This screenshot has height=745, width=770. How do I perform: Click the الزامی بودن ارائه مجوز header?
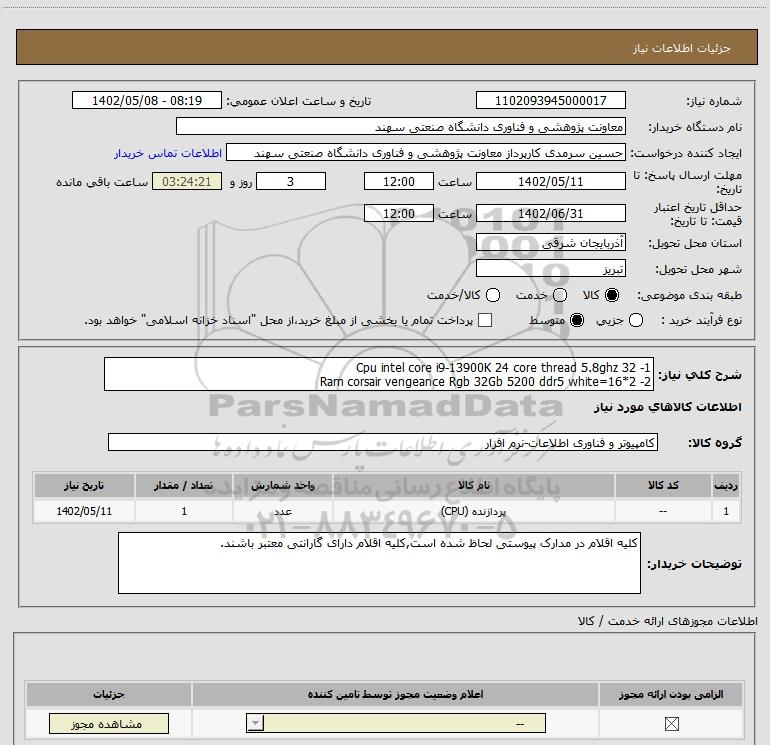click(671, 694)
